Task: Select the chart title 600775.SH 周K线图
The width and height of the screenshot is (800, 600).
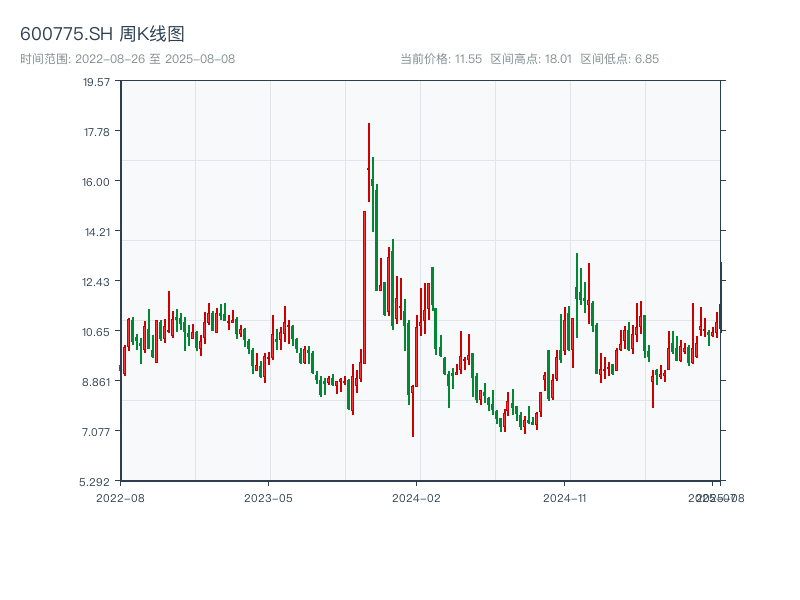Action: pos(102,34)
